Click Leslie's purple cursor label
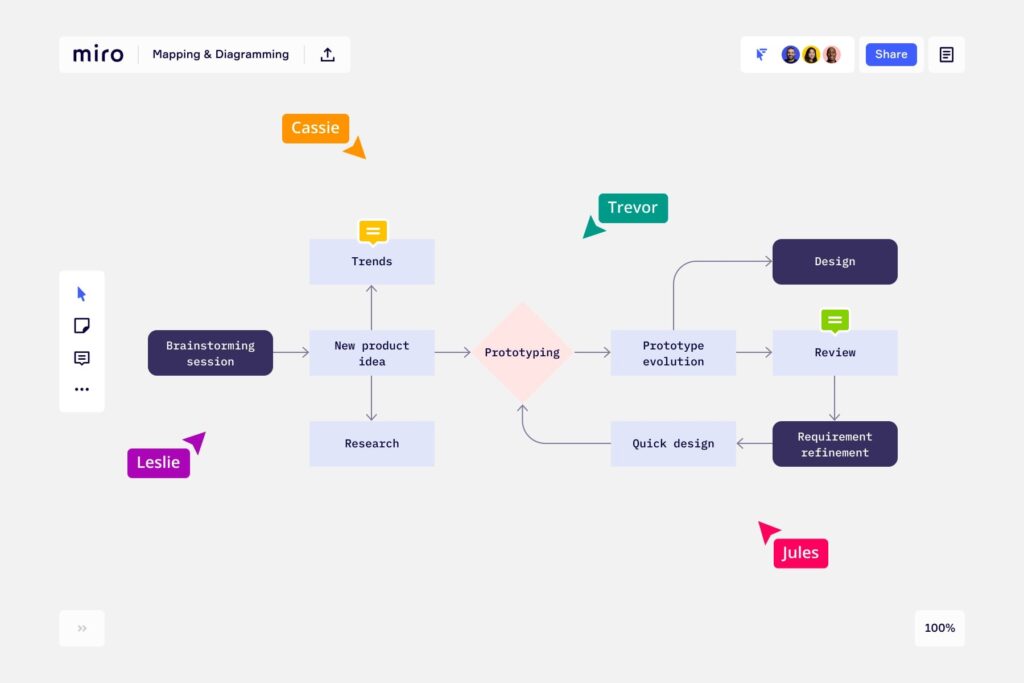This screenshot has width=1024, height=683. 158,463
